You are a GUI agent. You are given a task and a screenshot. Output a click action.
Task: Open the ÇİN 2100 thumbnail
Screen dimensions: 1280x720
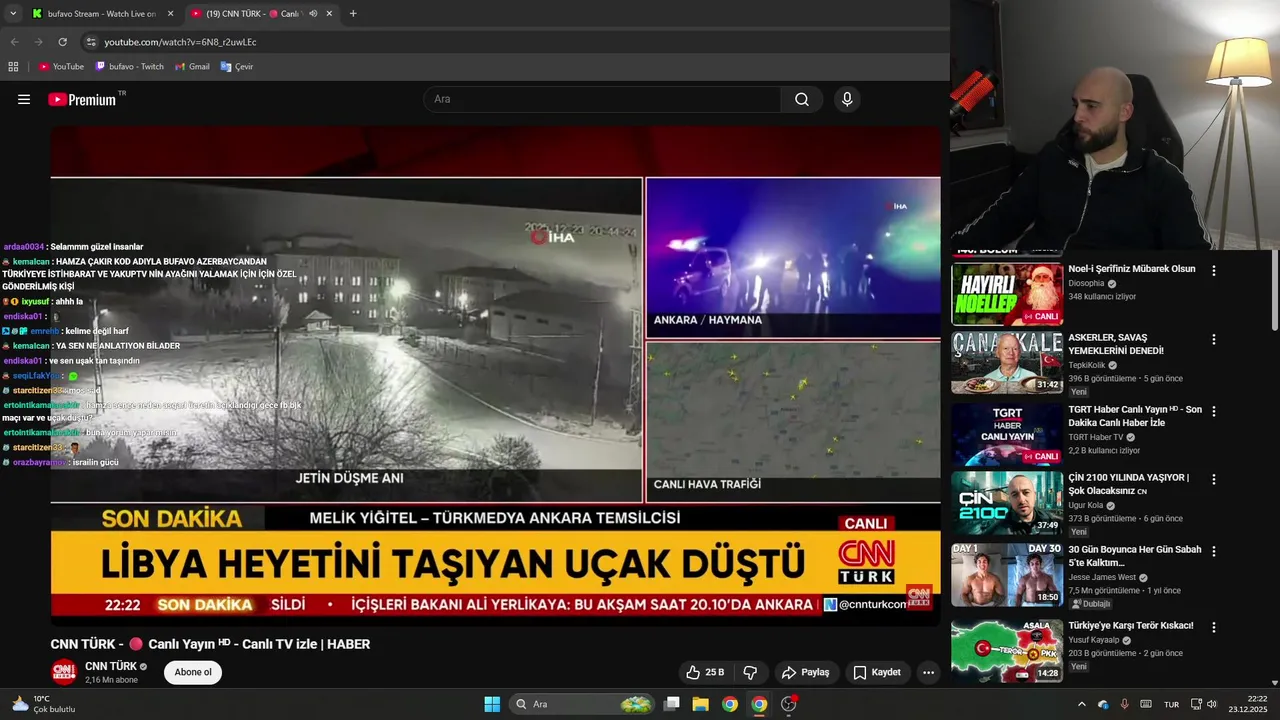[x=1007, y=503]
